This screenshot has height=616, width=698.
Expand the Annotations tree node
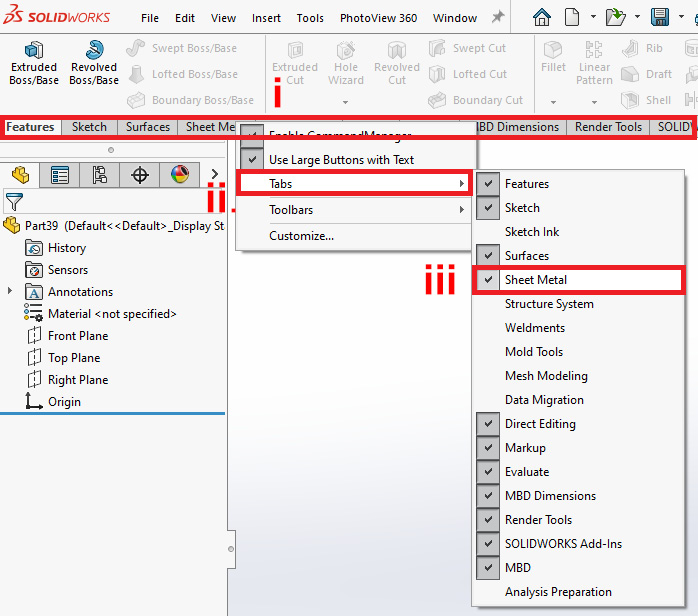point(10,291)
